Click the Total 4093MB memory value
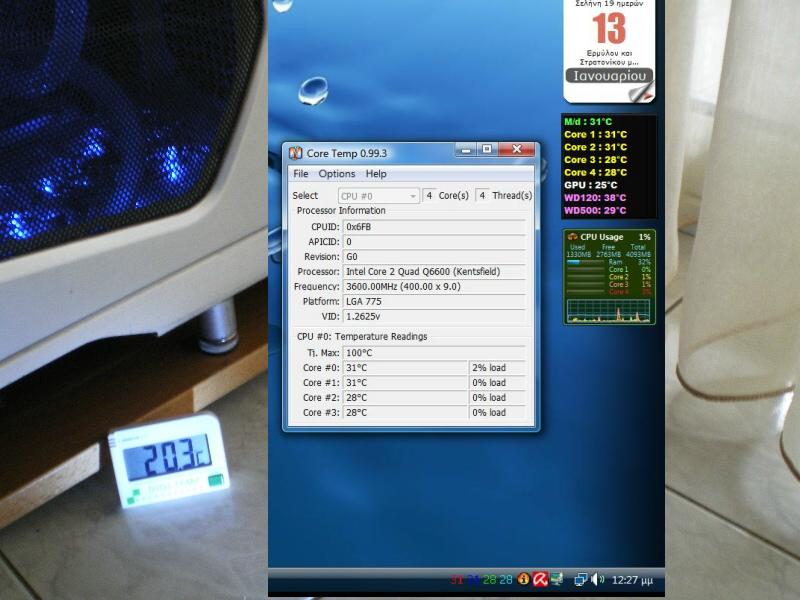Screen dimensions: 800x600 (x=638, y=254)
